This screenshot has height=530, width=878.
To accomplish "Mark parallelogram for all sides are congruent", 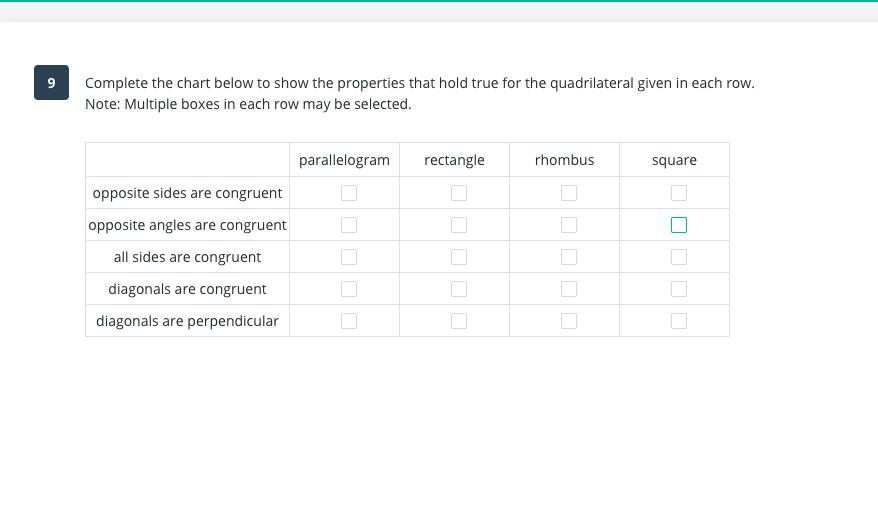I will pyautogui.click(x=349, y=257).
